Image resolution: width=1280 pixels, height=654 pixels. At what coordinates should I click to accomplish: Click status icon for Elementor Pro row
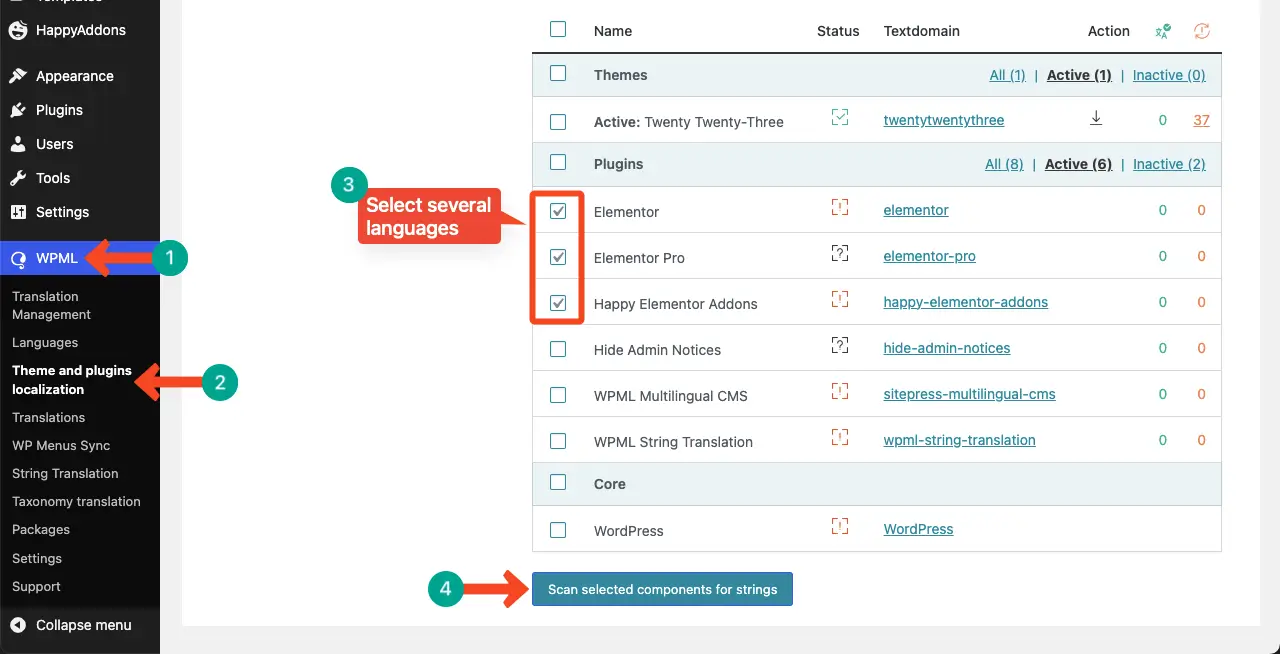(840, 253)
